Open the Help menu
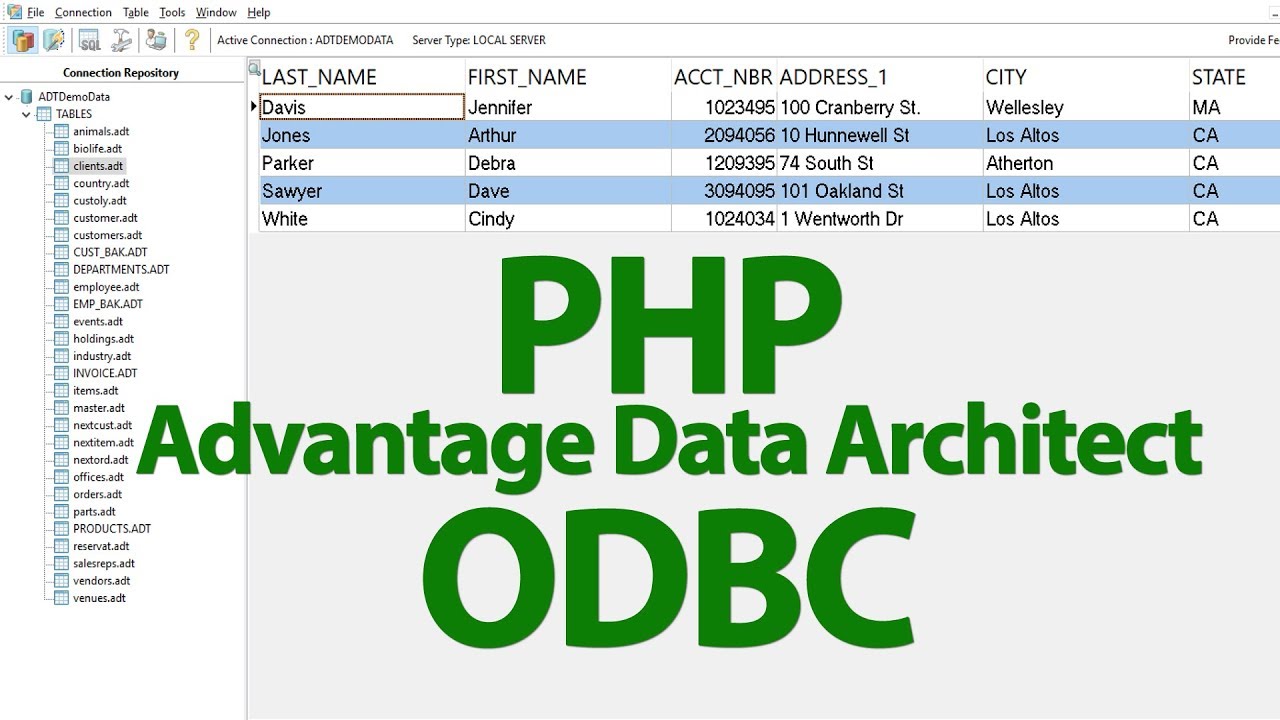 (x=259, y=12)
